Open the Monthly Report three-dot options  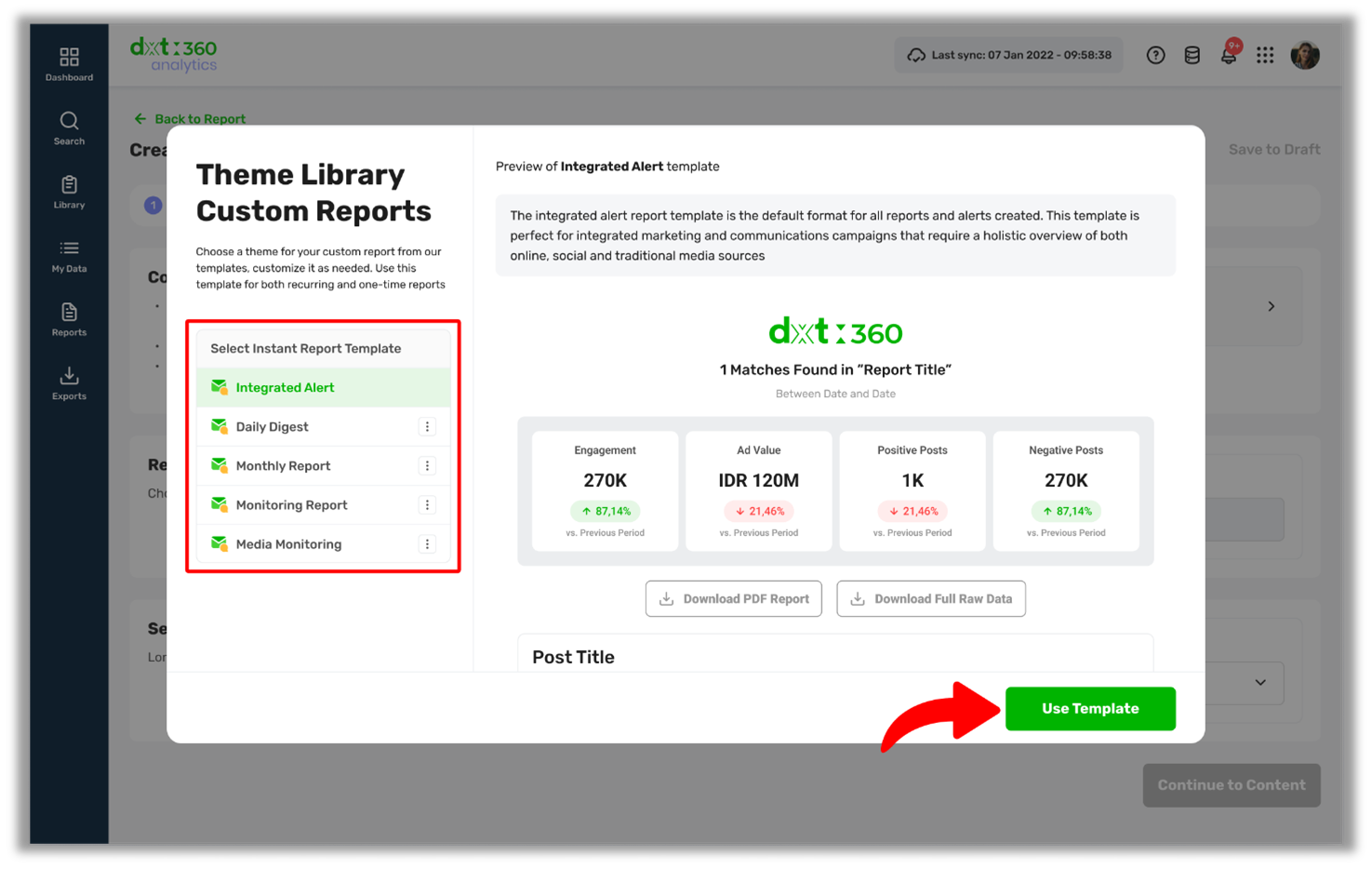point(427,466)
